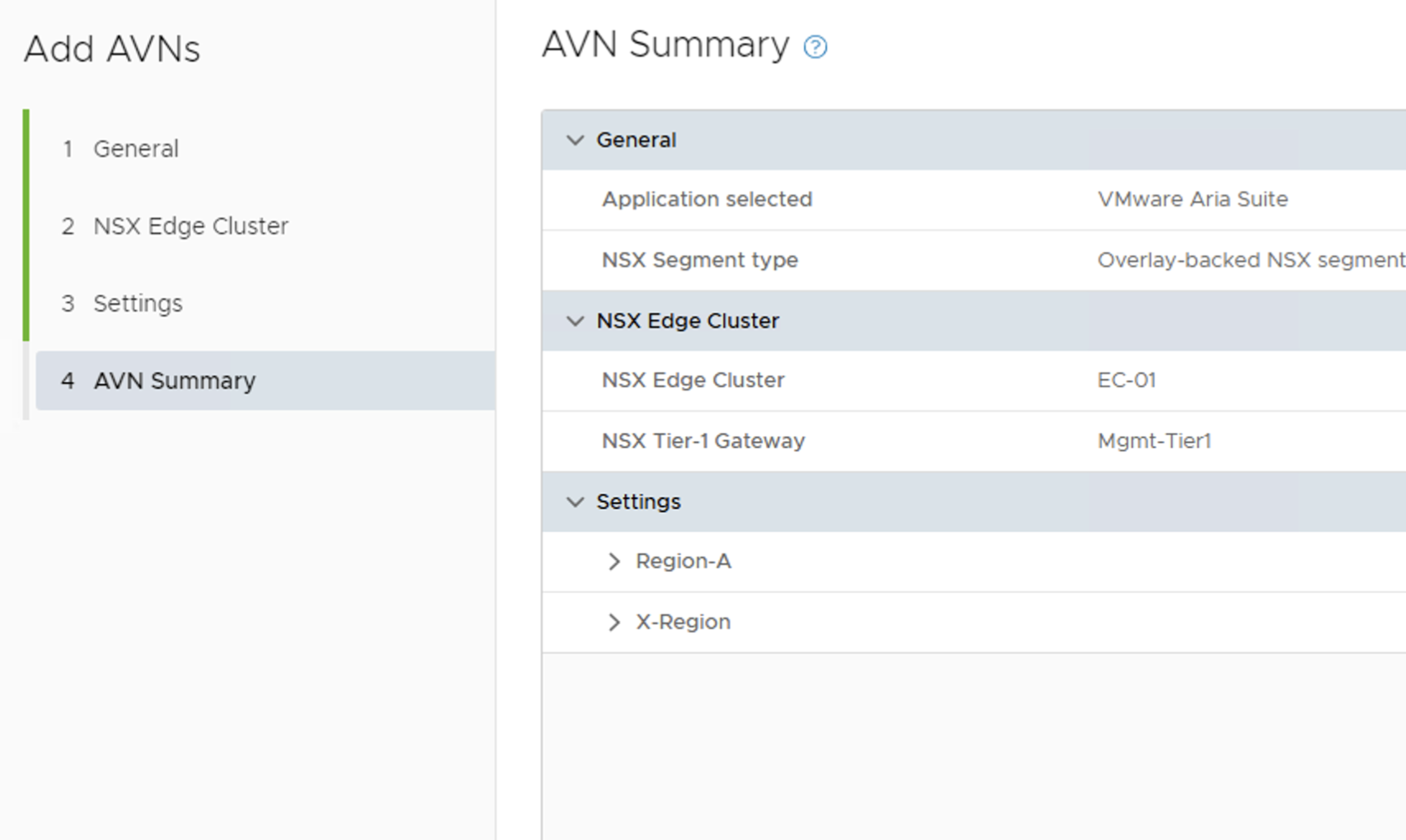Select the Application selected row label
The image size is (1406, 840).
coord(707,199)
